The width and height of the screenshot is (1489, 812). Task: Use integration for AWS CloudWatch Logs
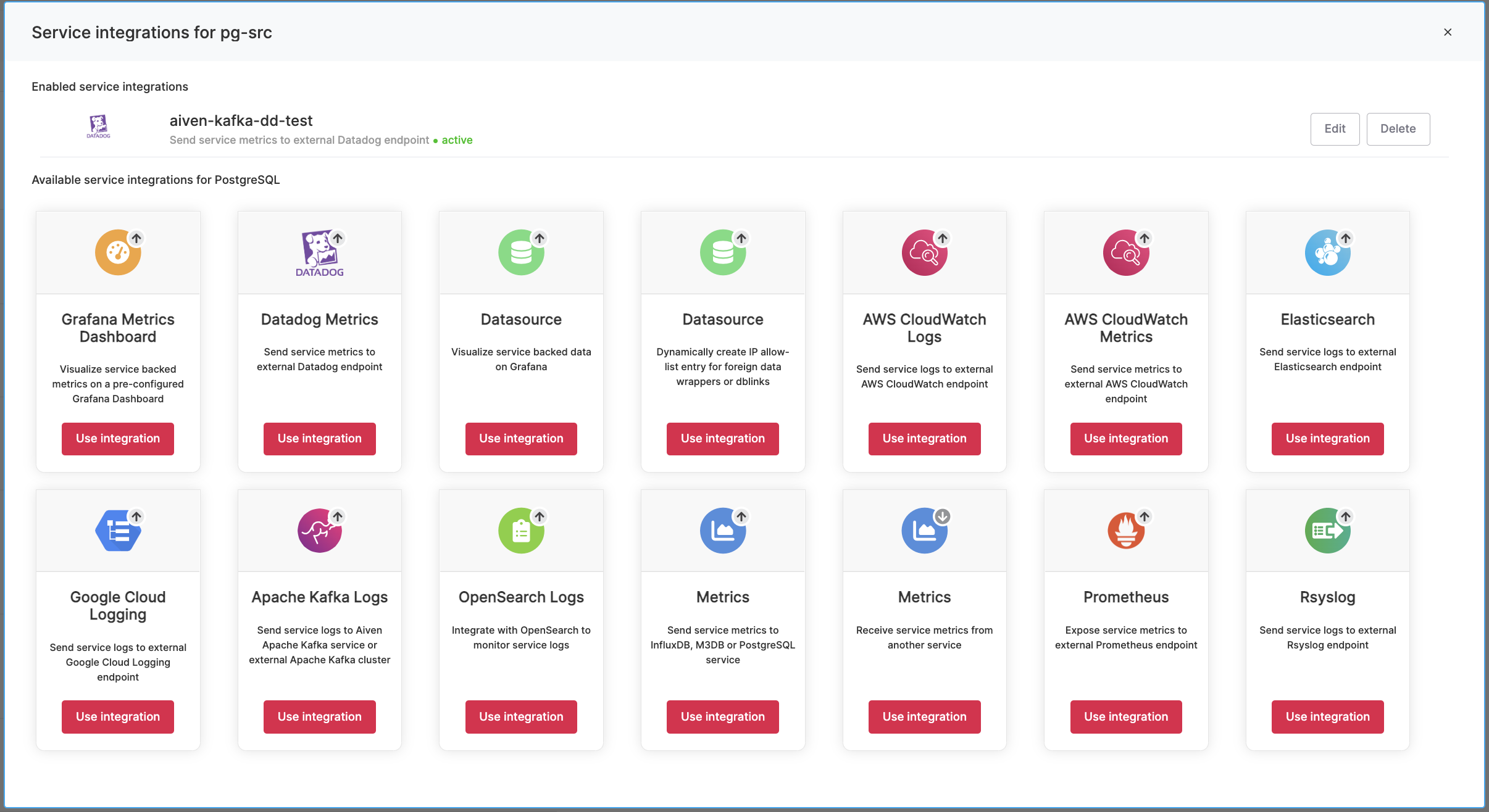(x=925, y=439)
